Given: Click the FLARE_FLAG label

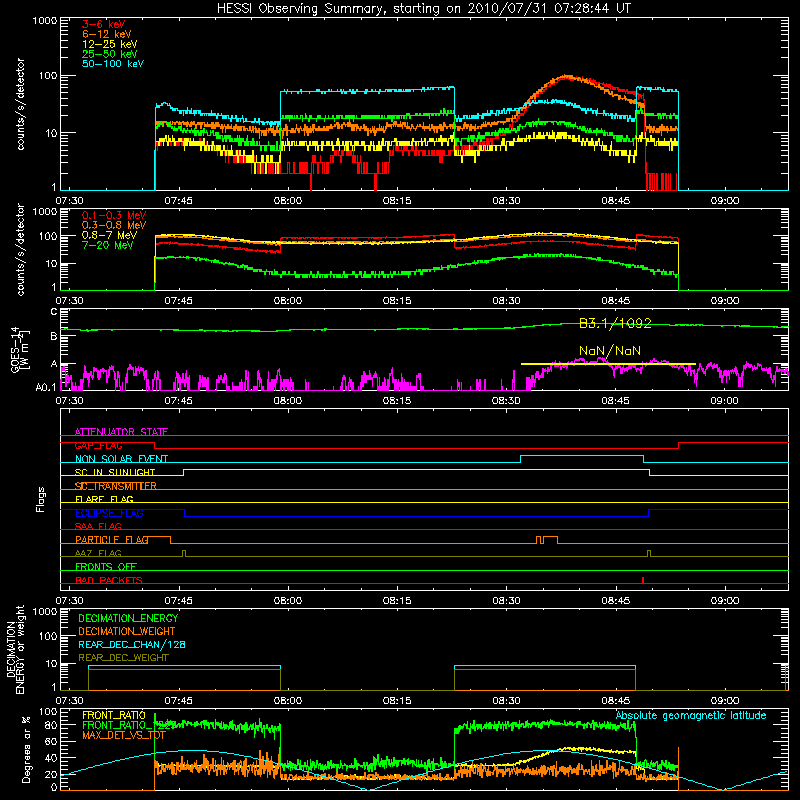Looking at the screenshot, I should tap(104, 499).
